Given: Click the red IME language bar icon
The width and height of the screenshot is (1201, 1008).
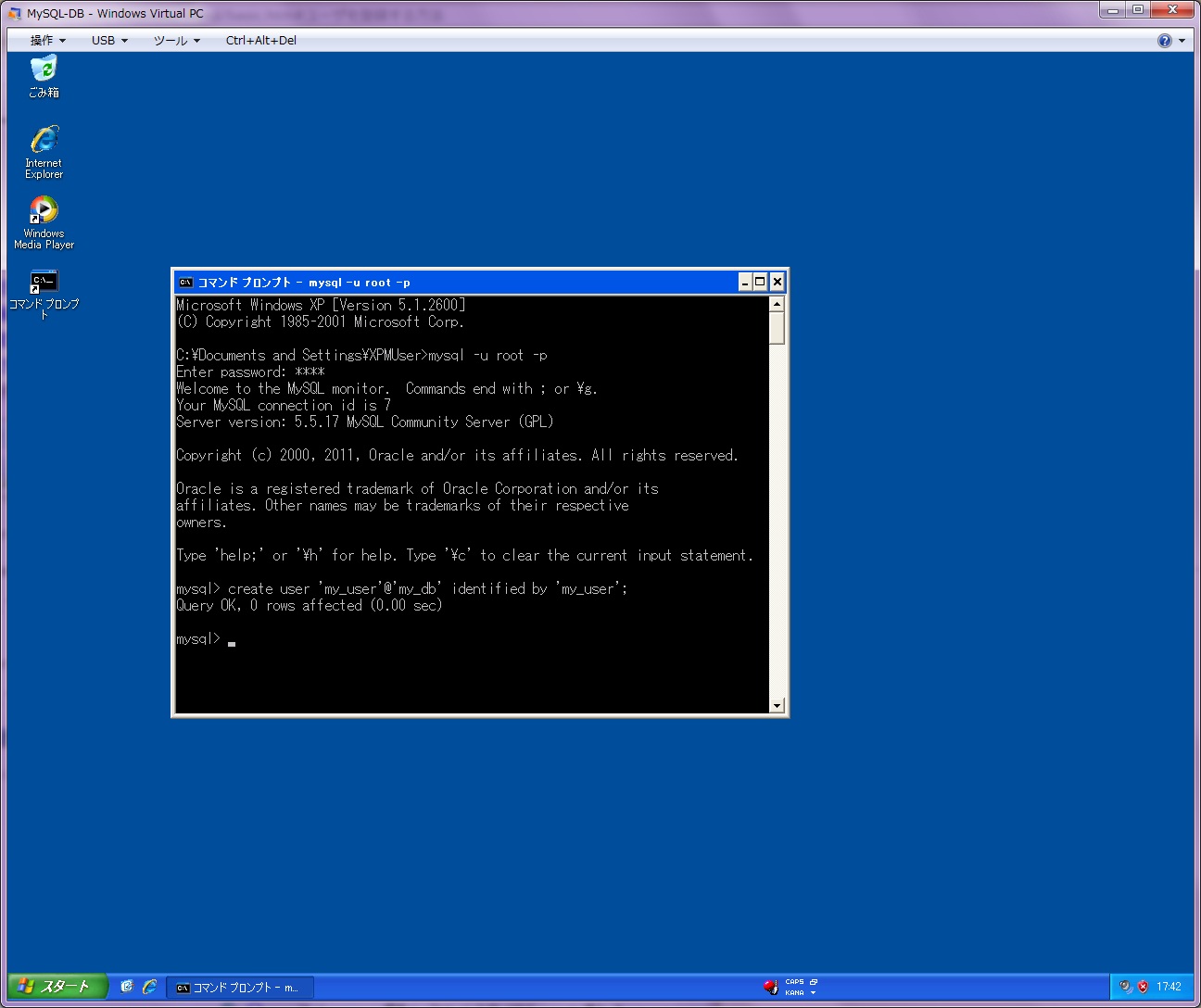Looking at the screenshot, I should 770,987.
